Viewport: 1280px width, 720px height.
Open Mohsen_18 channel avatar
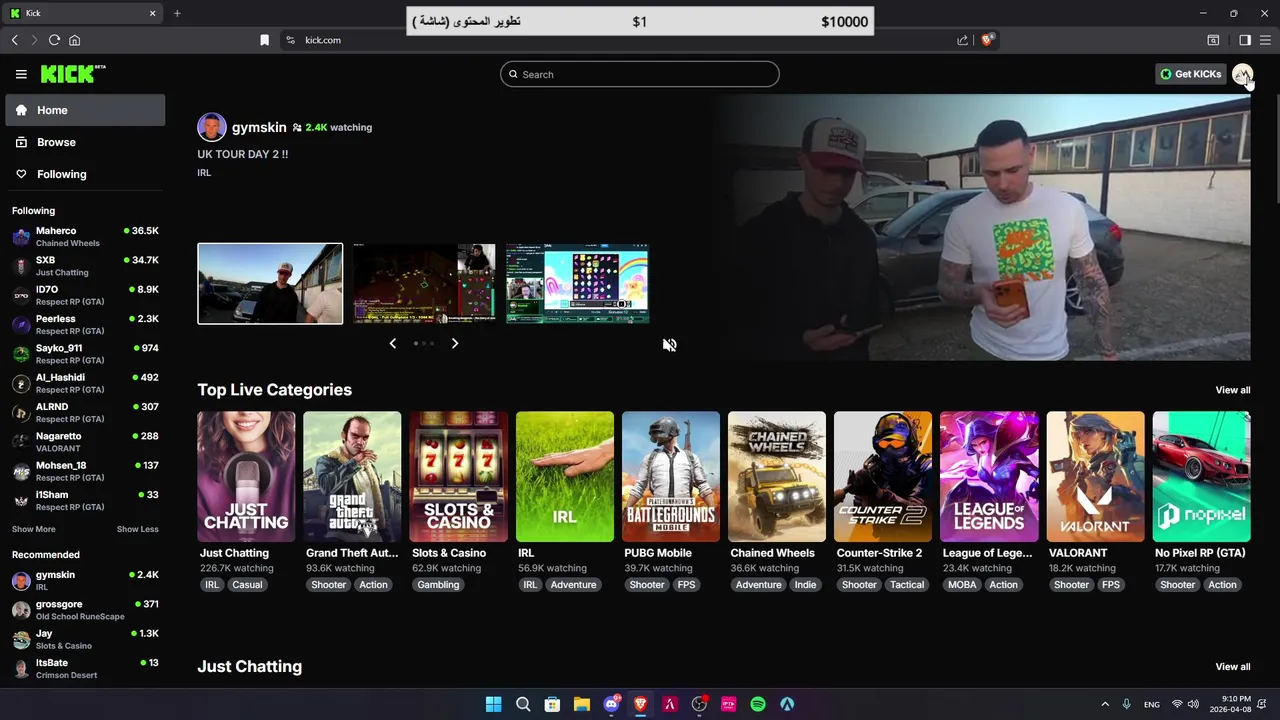21,471
